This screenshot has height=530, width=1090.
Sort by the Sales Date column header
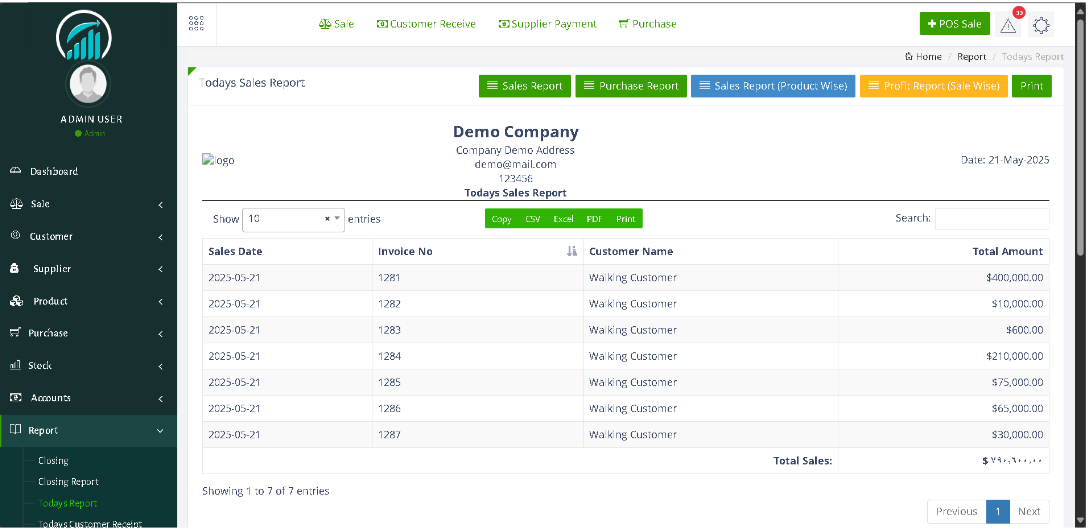pos(287,251)
